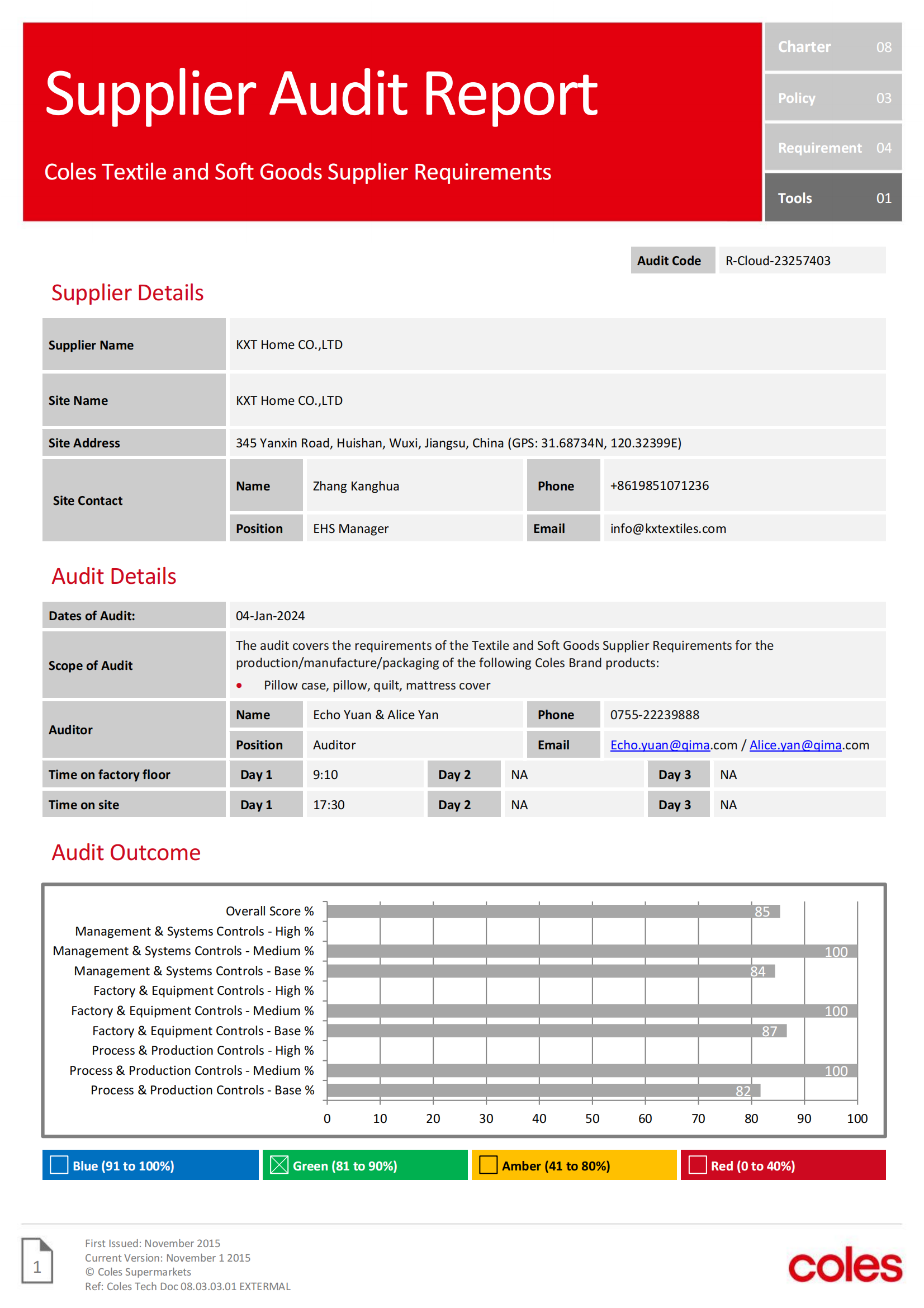Click the site contact email info@kxtextiles.com

tap(668, 528)
